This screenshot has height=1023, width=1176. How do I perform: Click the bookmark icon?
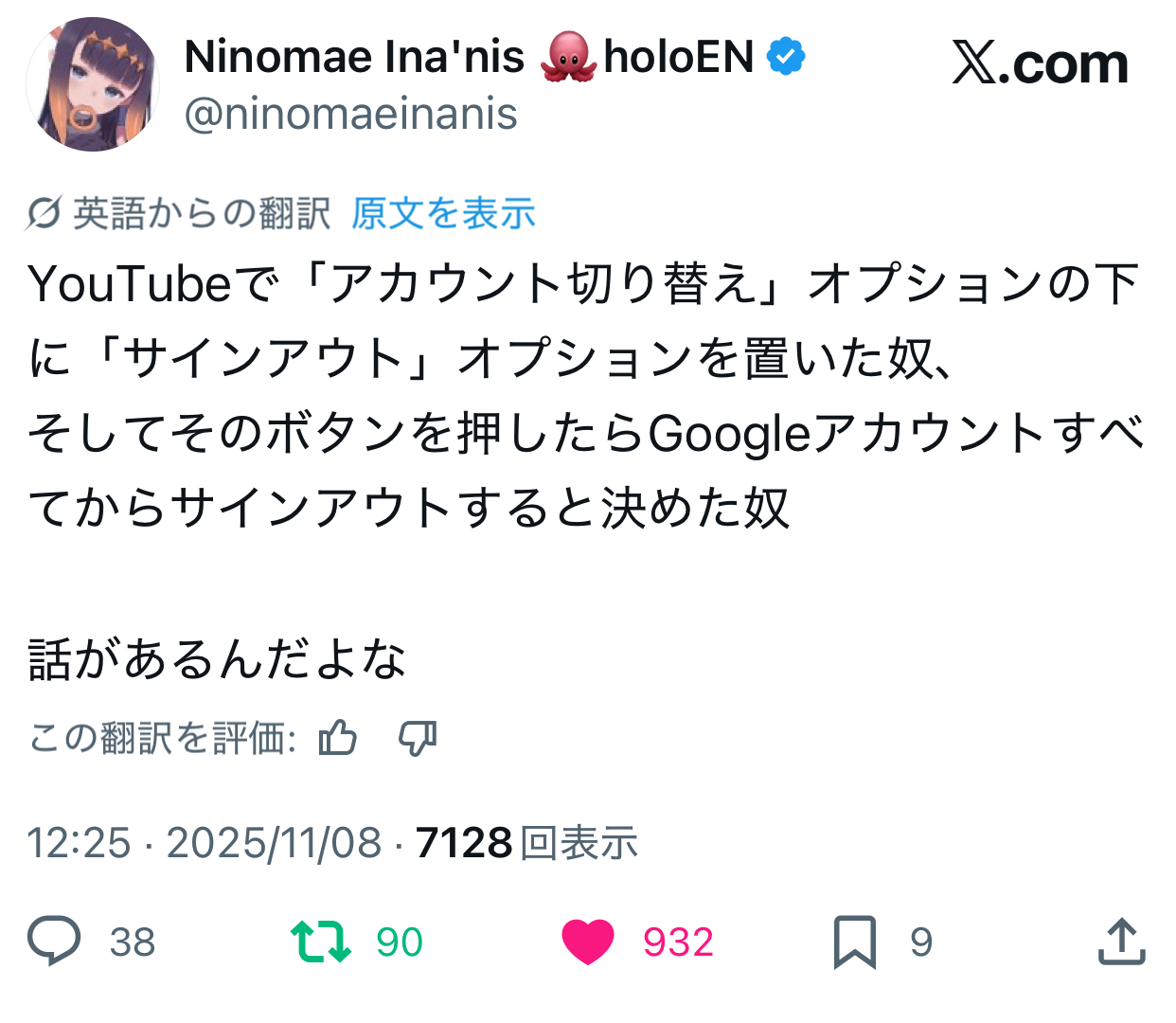pos(854,942)
